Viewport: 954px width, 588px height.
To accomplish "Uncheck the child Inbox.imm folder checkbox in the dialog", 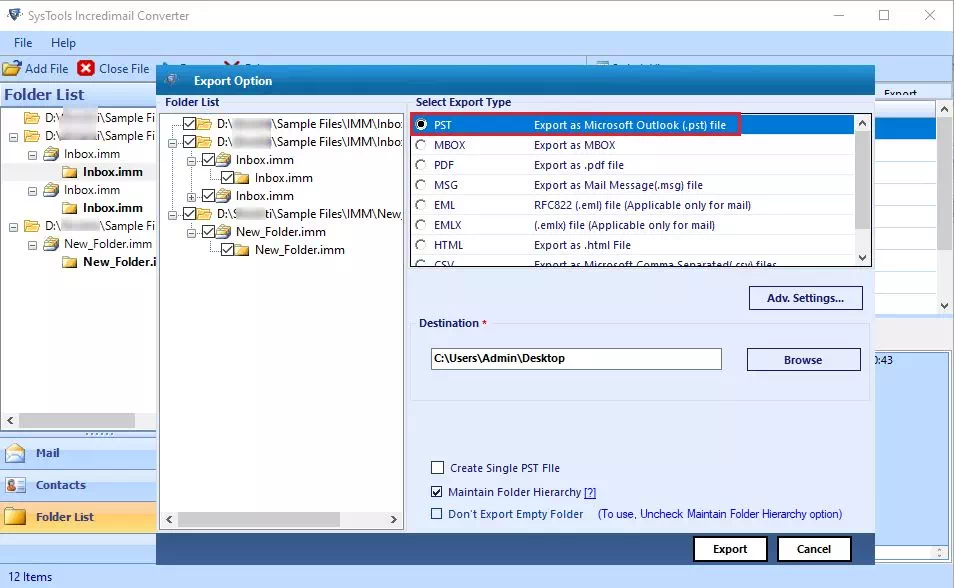I will click(227, 178).
